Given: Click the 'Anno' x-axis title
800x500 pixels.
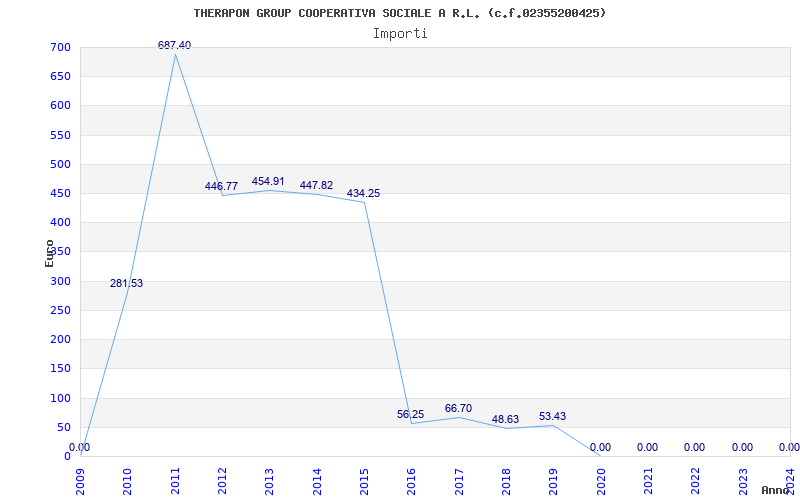Looking at the screenshot, I should pos(775,490).
